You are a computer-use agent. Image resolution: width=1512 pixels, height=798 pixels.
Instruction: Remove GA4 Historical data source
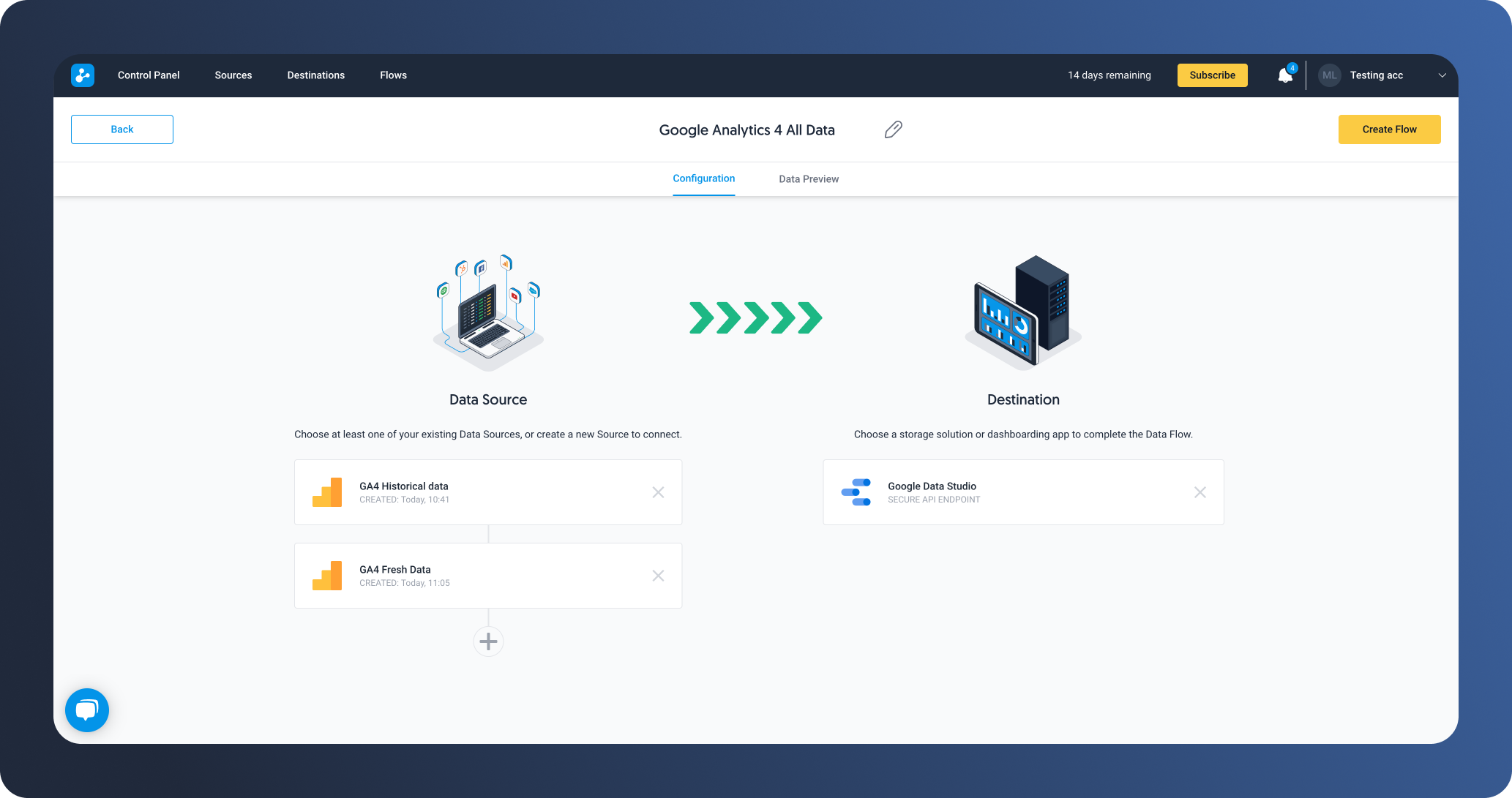(x=658, y=492)
